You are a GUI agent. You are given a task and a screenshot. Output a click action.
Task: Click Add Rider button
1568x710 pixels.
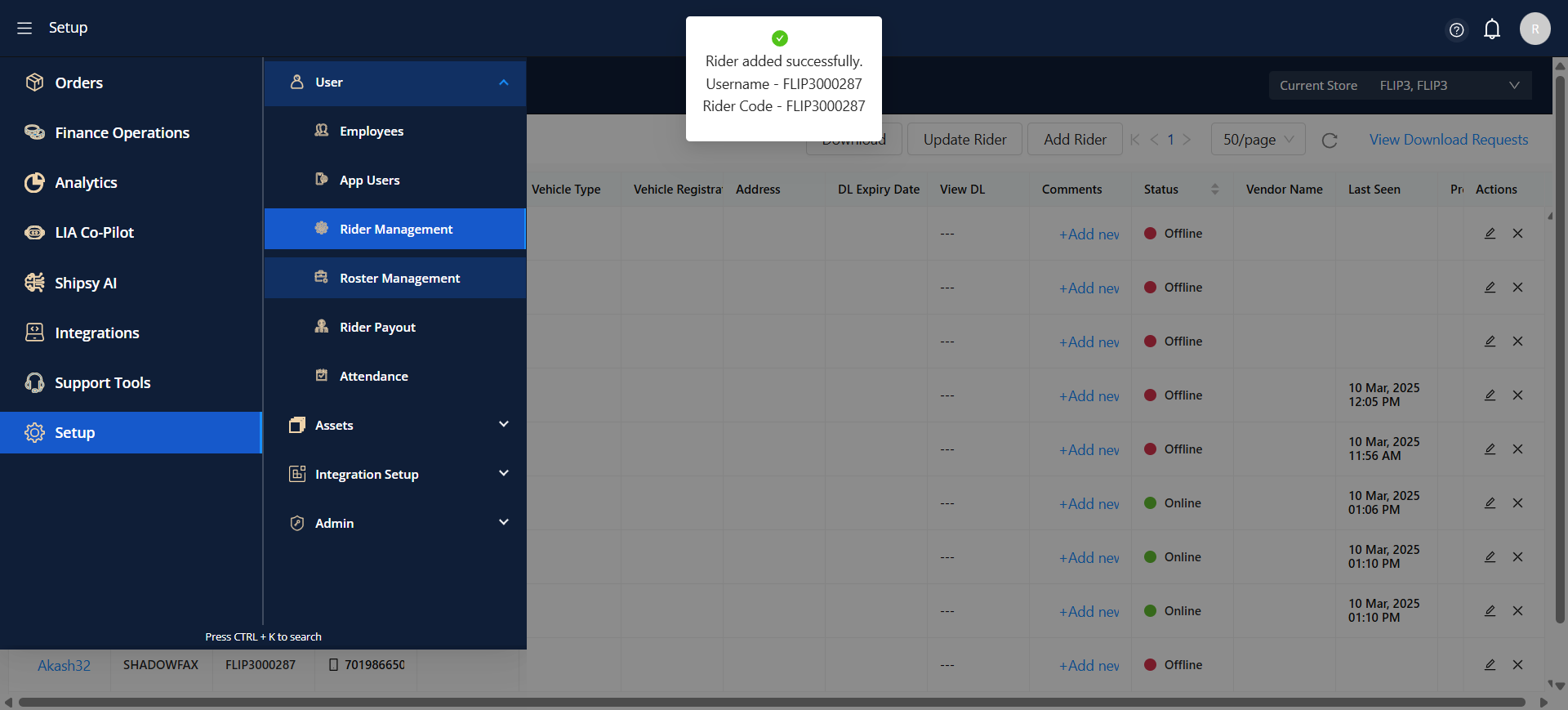click(1075, 140)
